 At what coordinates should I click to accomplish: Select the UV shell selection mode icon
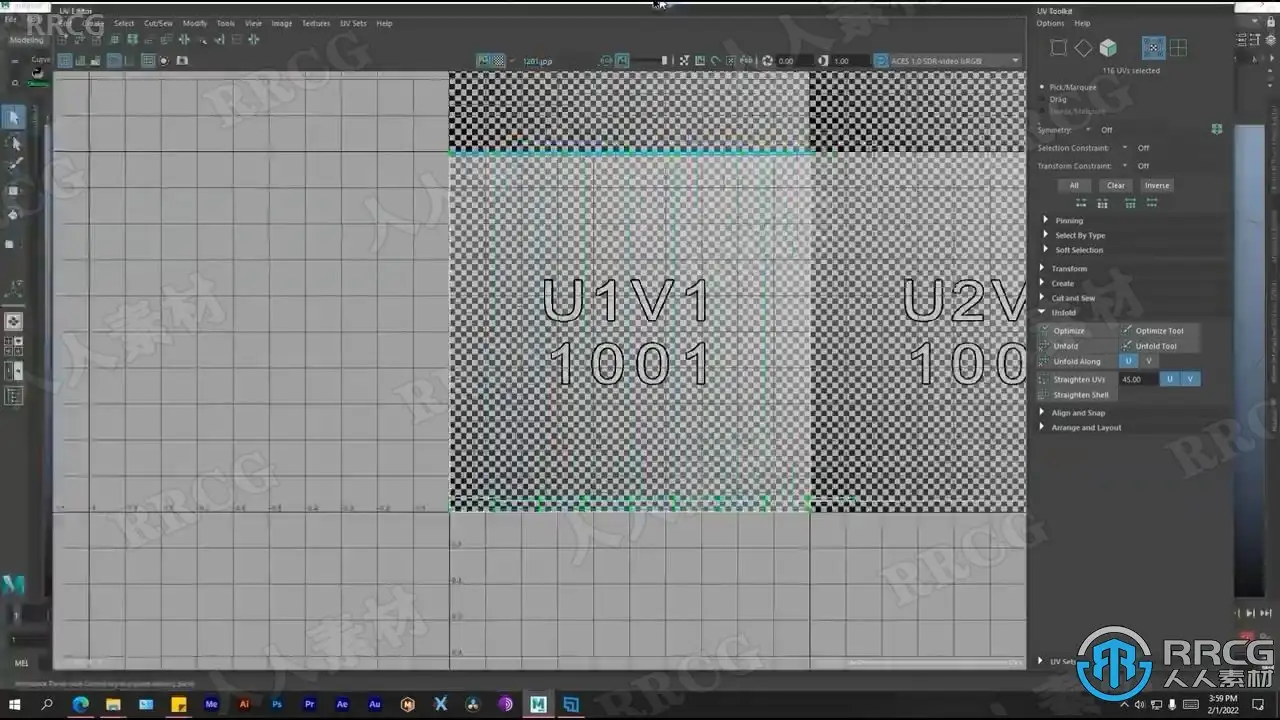pyautogui.click(x=1178, y=48)
